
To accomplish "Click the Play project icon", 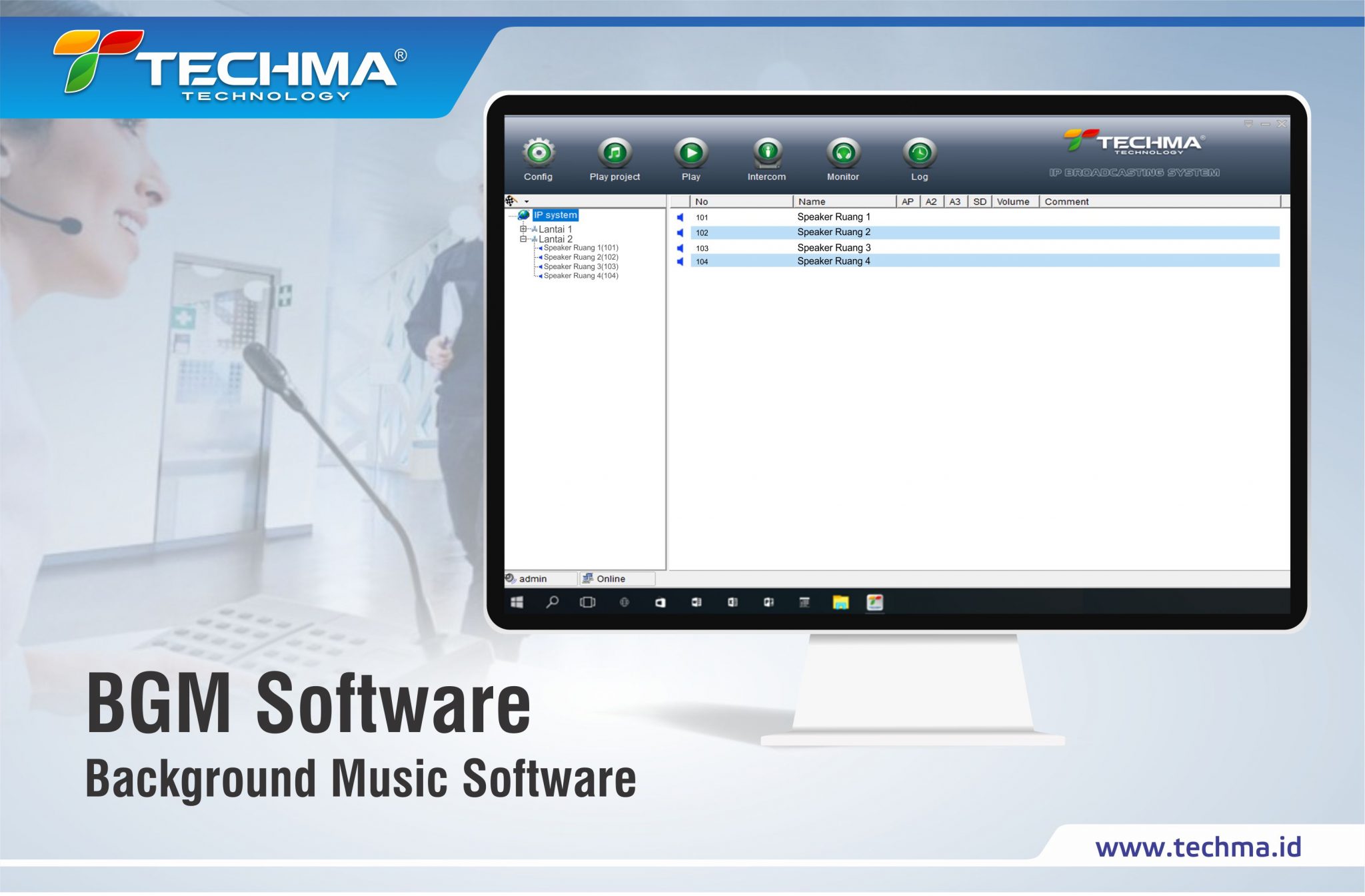I will click(615, 155).
